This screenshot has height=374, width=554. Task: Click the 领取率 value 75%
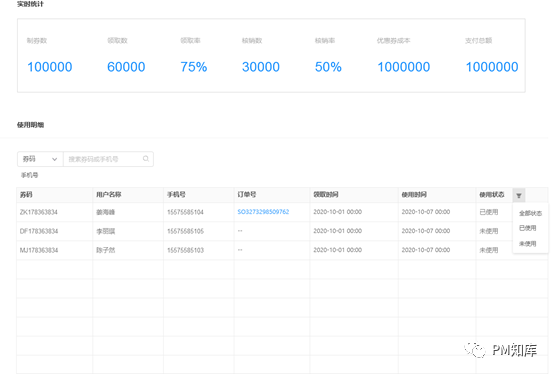[x=194, y=67]
